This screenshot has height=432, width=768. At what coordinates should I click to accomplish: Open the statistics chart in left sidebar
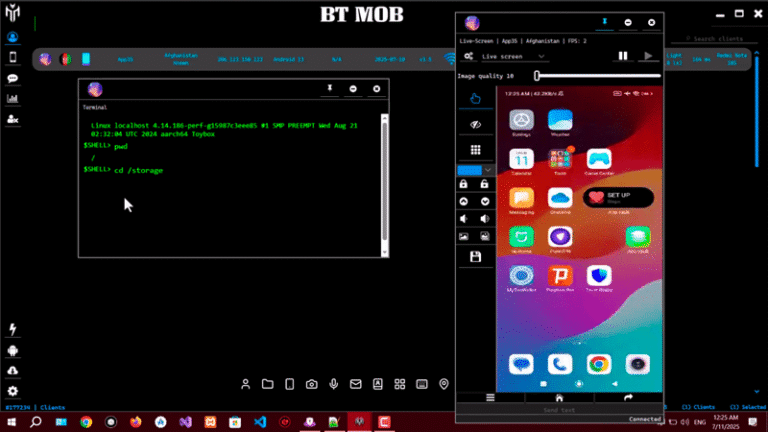[x=13, y=98]
